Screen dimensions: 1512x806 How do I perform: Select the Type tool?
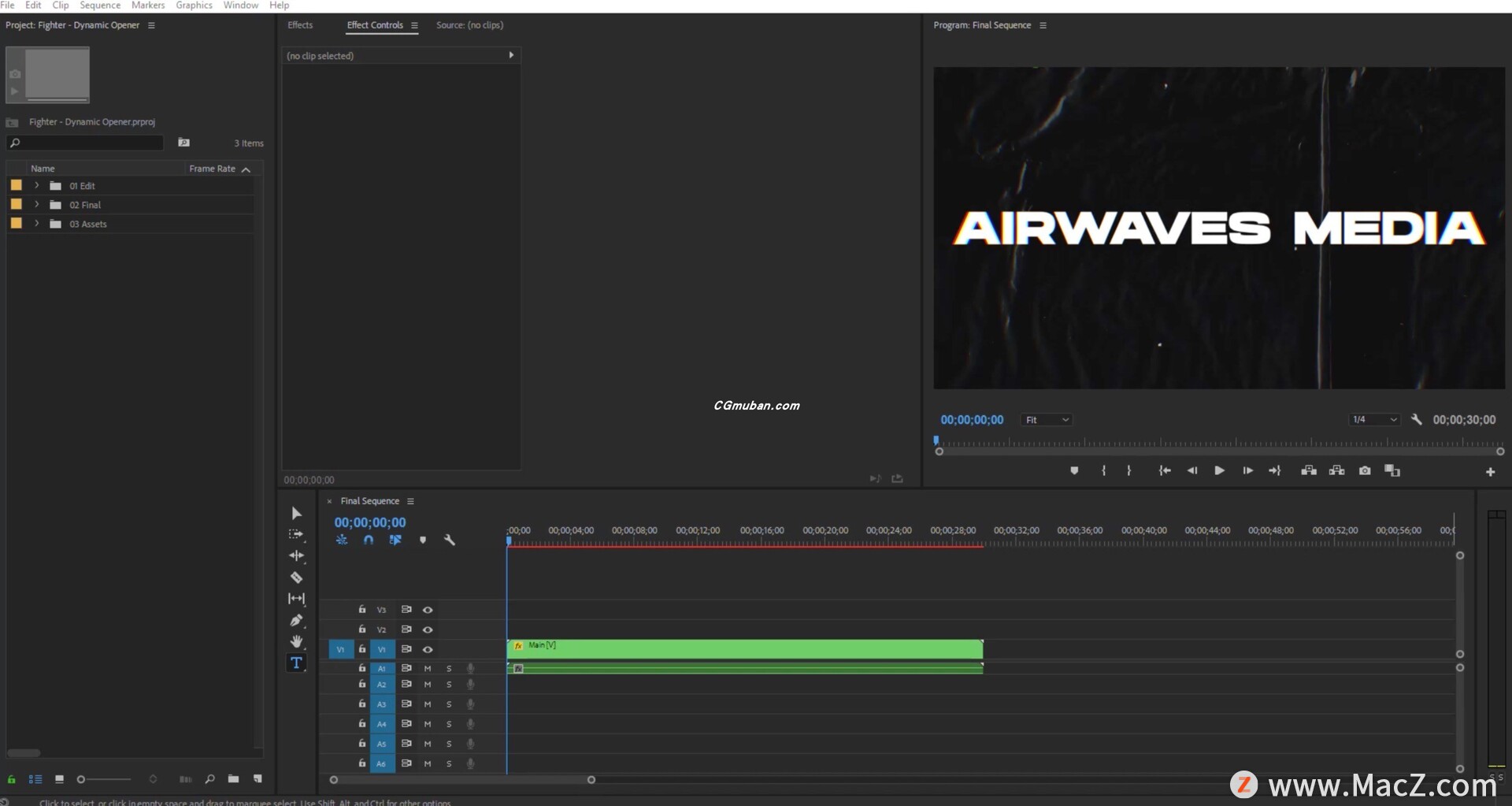pos(296,663)
